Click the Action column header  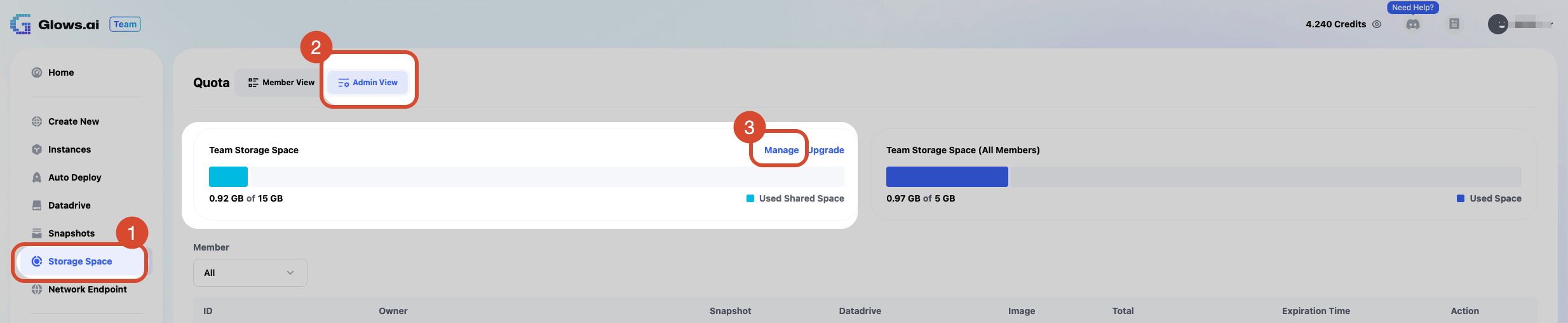click(x=1464, y=311)
